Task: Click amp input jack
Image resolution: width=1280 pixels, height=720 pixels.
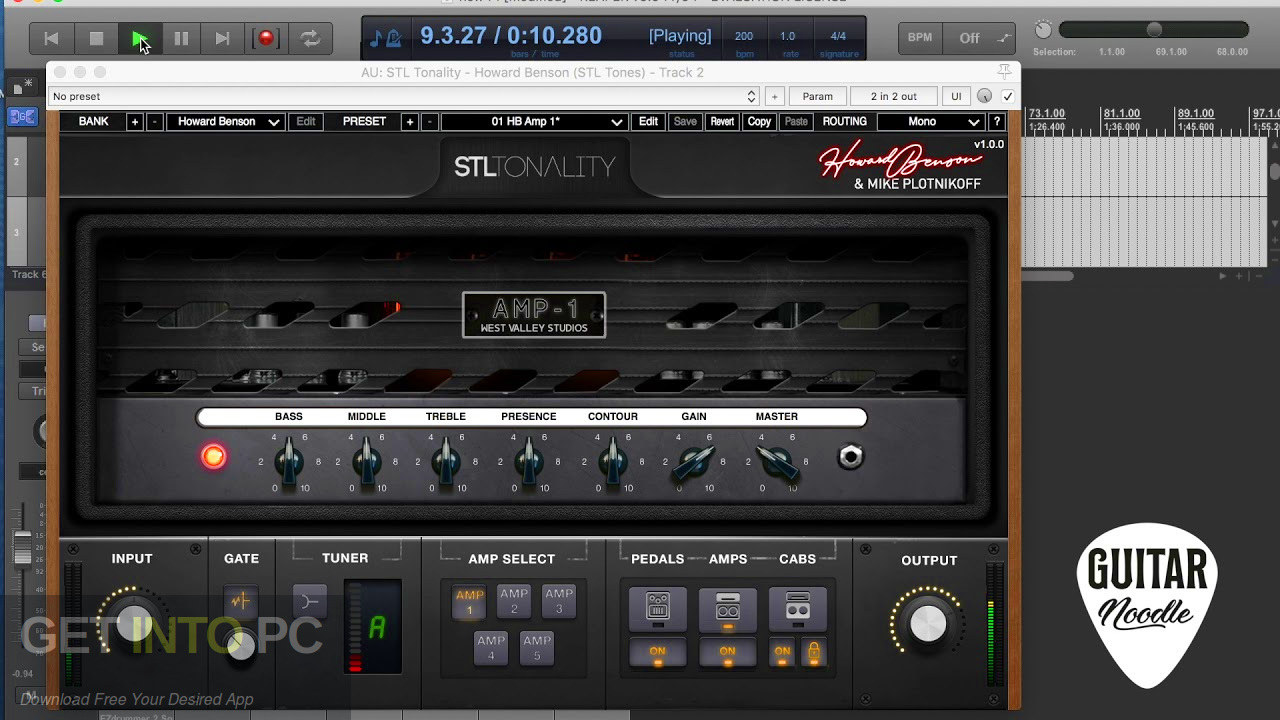Action: (x=850, y=457)
